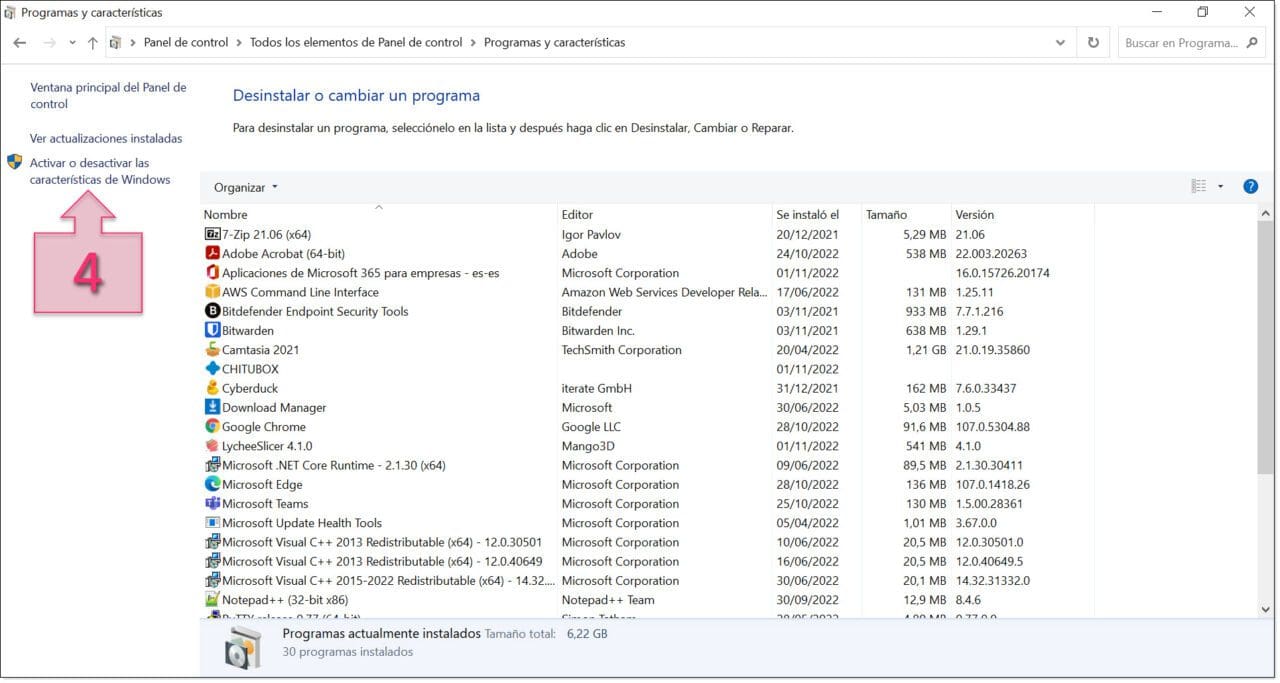Click the Microsoft Update Health Tools icon
The image size is (1280, 683).
[212, 523]
